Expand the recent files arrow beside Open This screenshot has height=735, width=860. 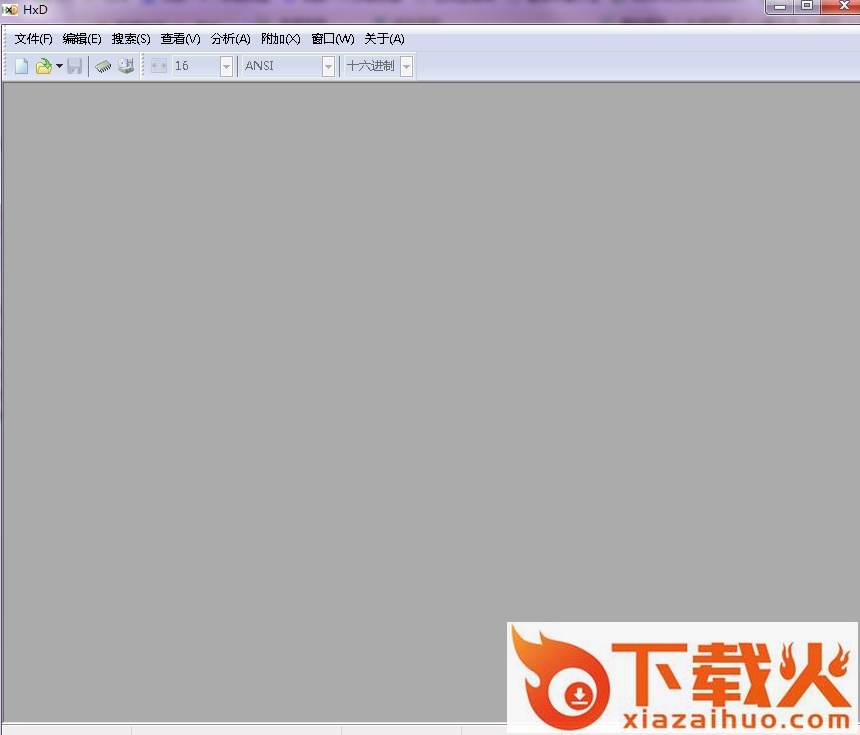coord(59,66)
